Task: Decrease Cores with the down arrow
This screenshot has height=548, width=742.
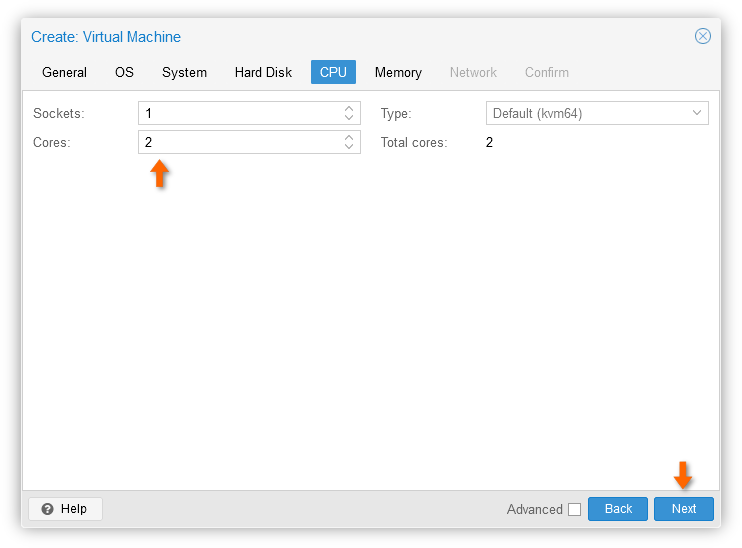Action: 349,146
